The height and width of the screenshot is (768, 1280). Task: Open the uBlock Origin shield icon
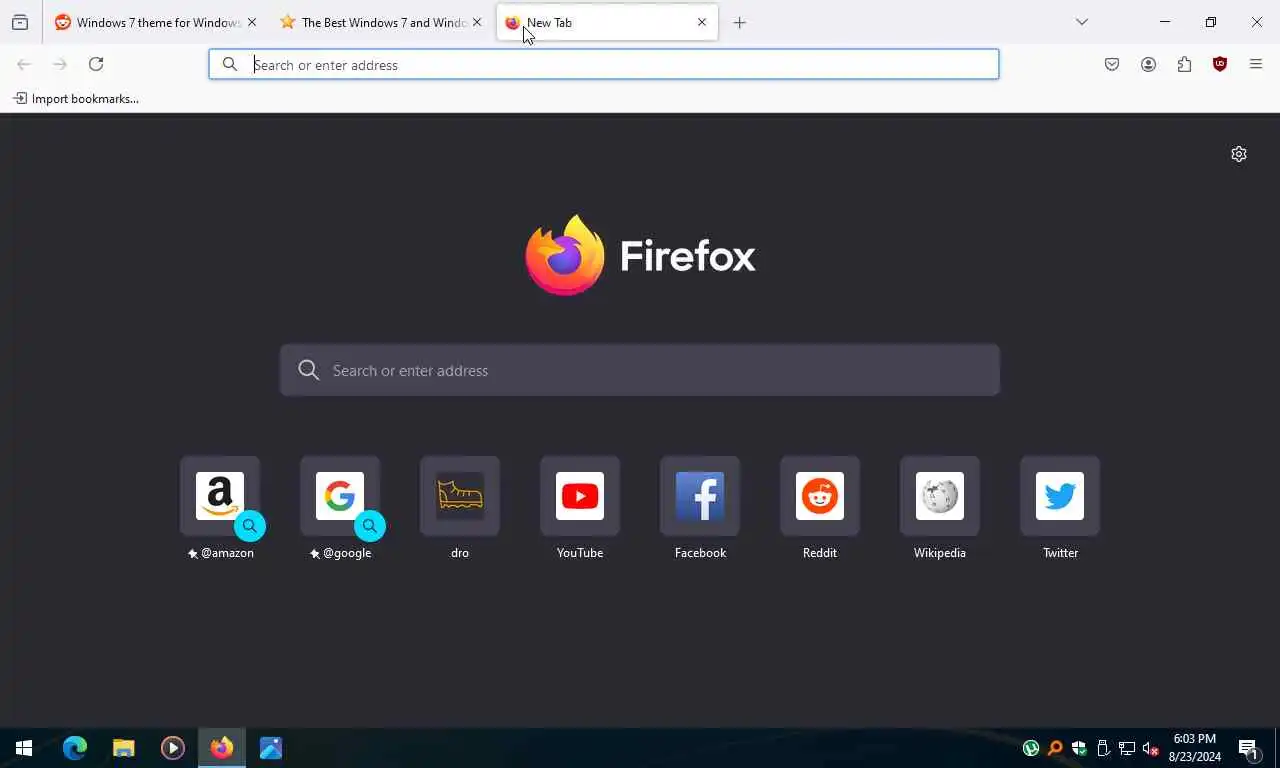1220,64
